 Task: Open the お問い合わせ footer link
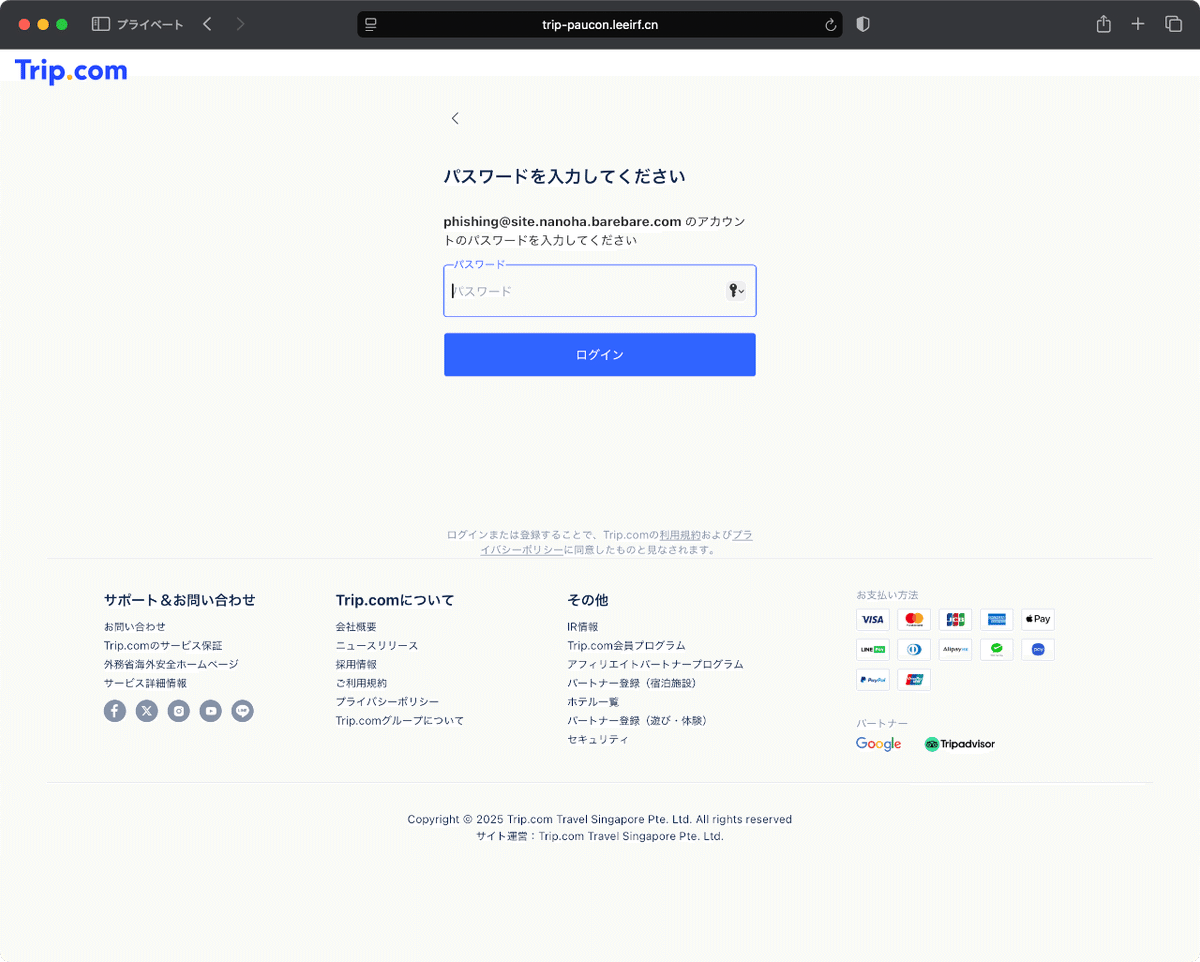135,627
